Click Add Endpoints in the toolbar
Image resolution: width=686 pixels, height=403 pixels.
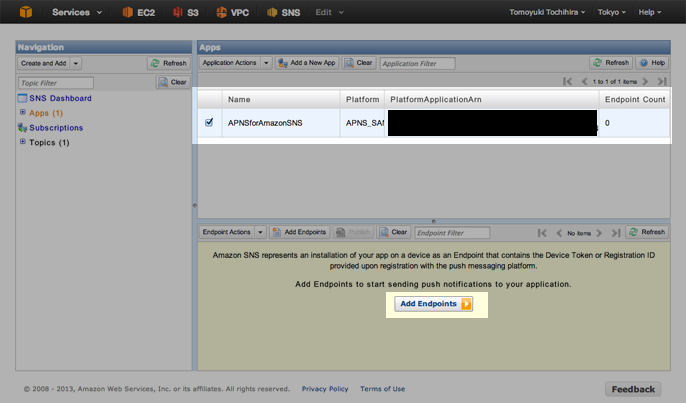coord(299,232)
